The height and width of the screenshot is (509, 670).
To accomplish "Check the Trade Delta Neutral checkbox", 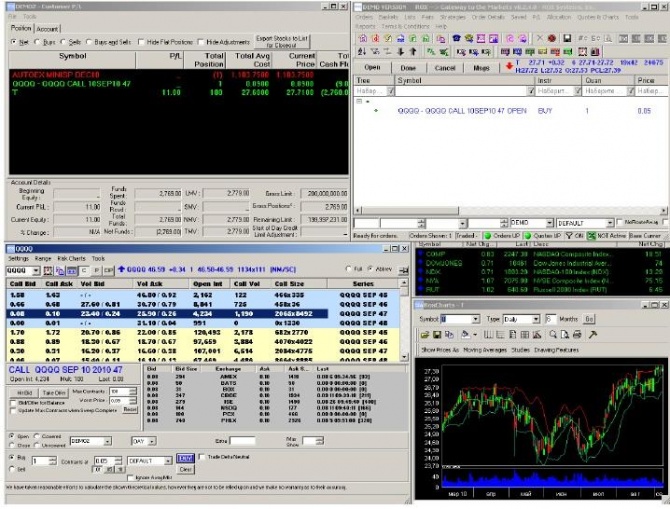I will pos(202,457).
